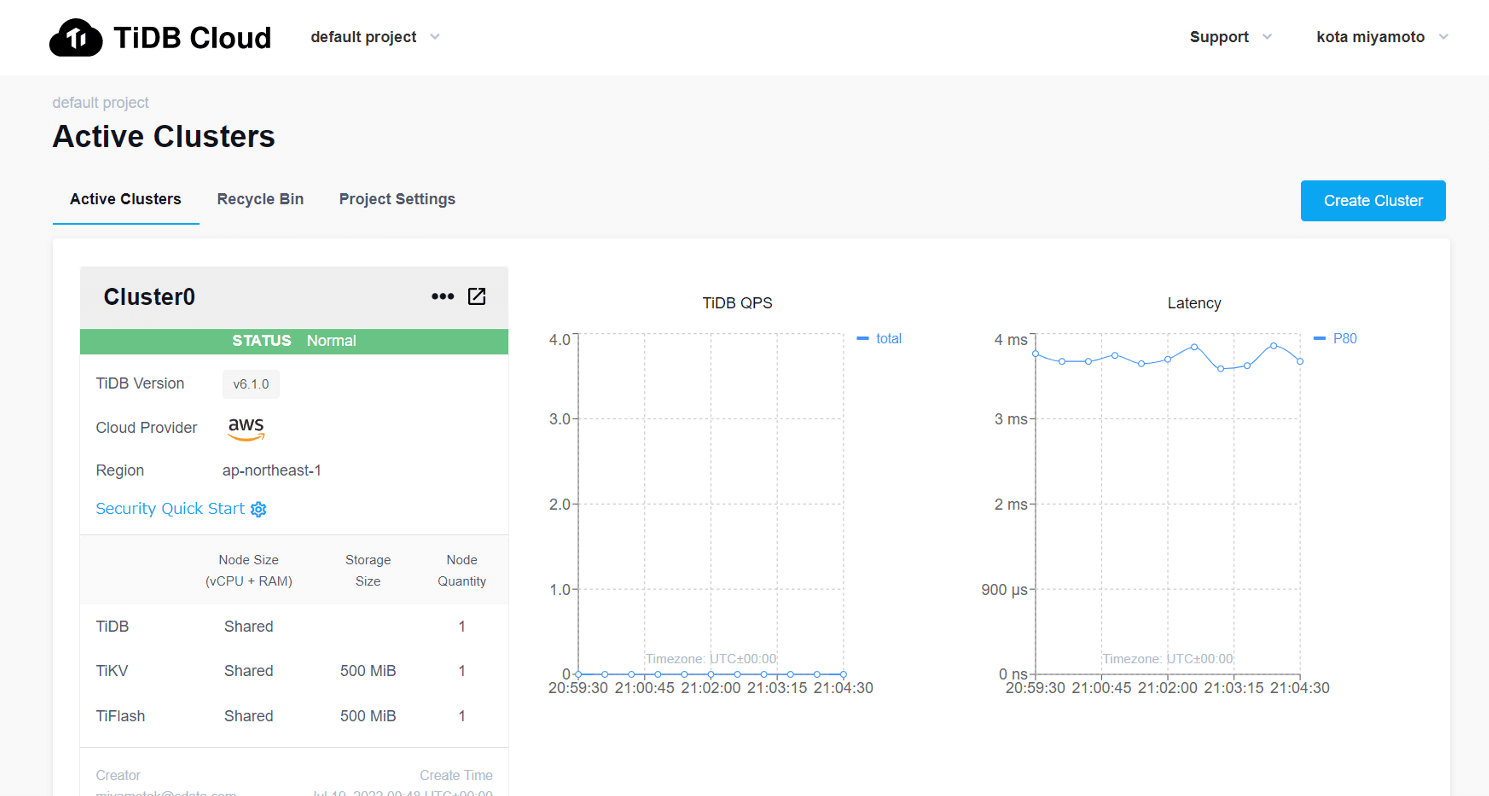This screenshot has height=796, width=1489.
Task: Click the AWS cloud provider logo
Action: (246, 428)
